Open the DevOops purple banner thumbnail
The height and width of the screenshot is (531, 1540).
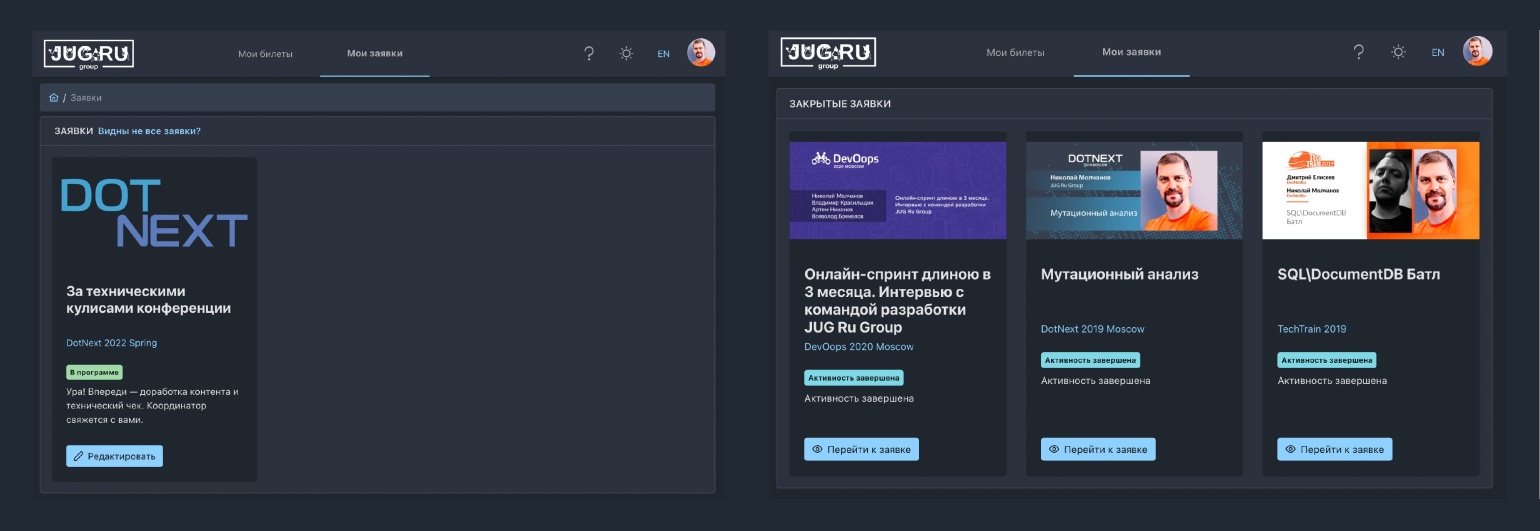[x=898, y=190]
